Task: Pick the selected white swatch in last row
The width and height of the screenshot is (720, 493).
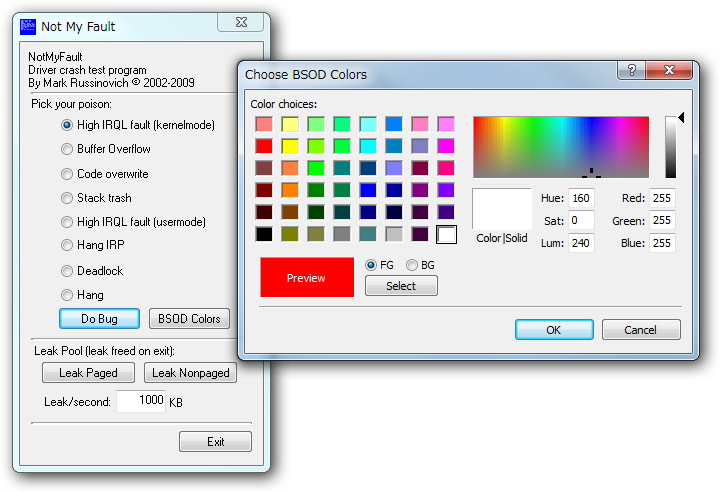Action: pyautogui.click(x=446, y=234)
